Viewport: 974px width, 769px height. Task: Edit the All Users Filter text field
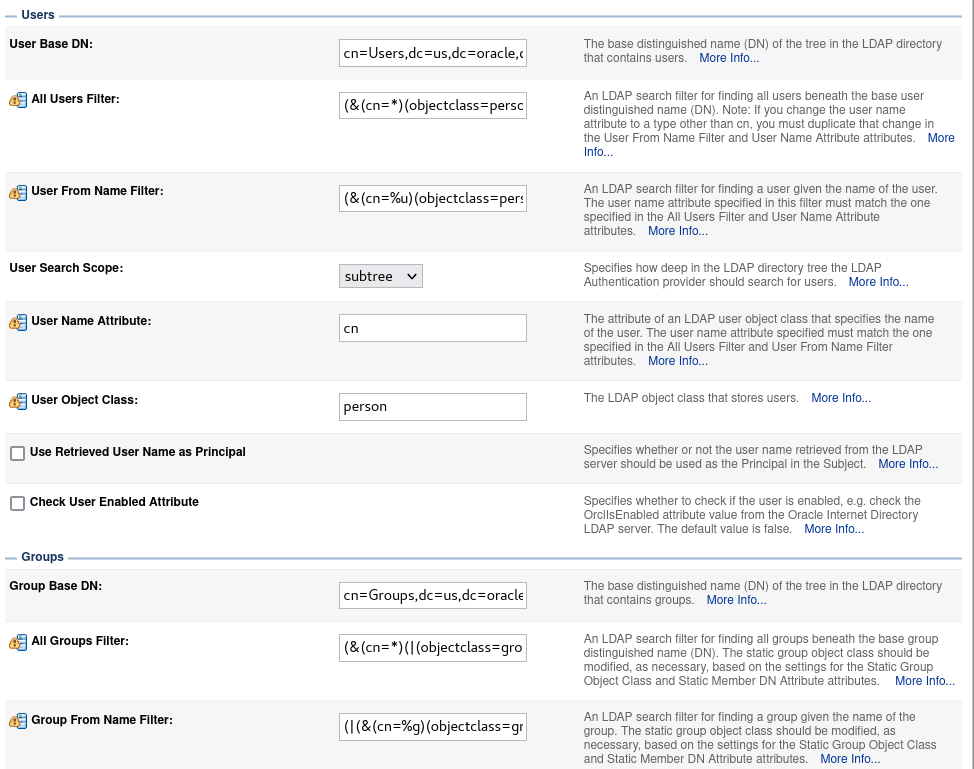(x=432, y=106)
